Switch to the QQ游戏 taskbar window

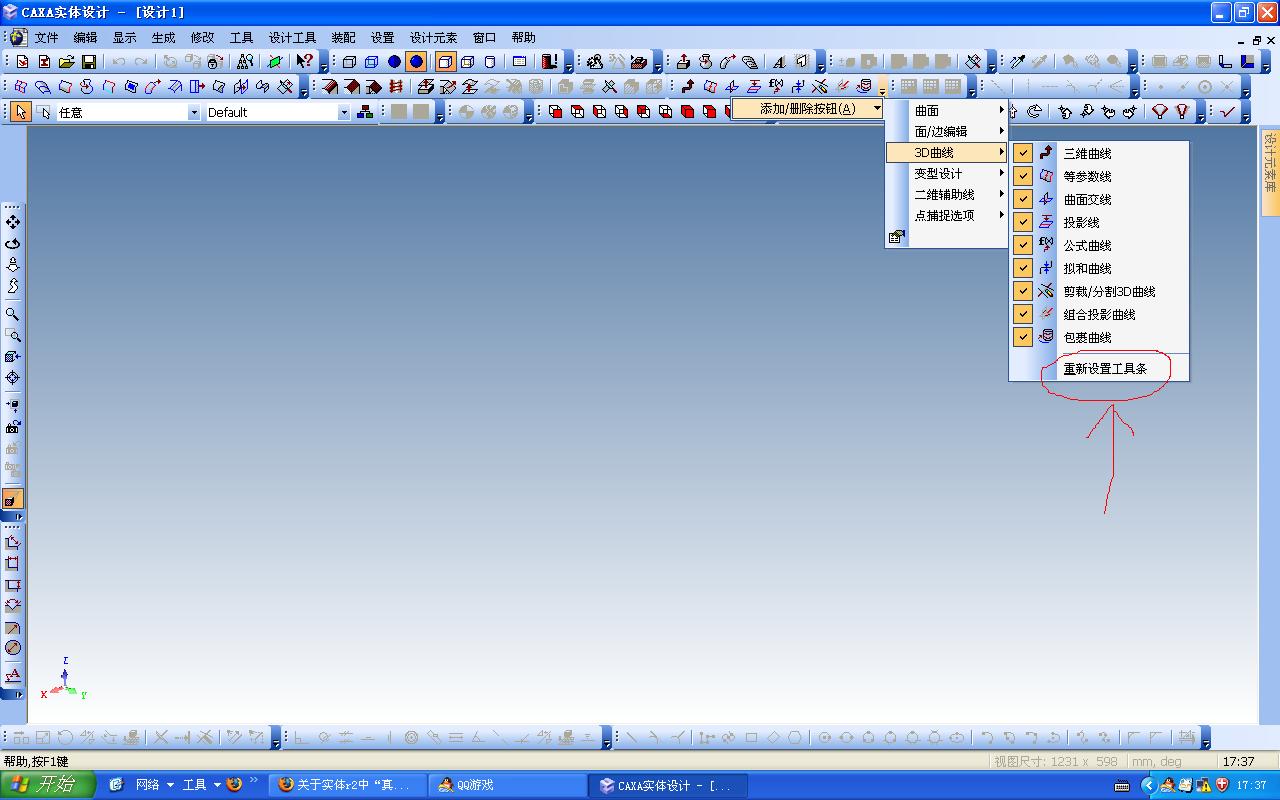507,785
